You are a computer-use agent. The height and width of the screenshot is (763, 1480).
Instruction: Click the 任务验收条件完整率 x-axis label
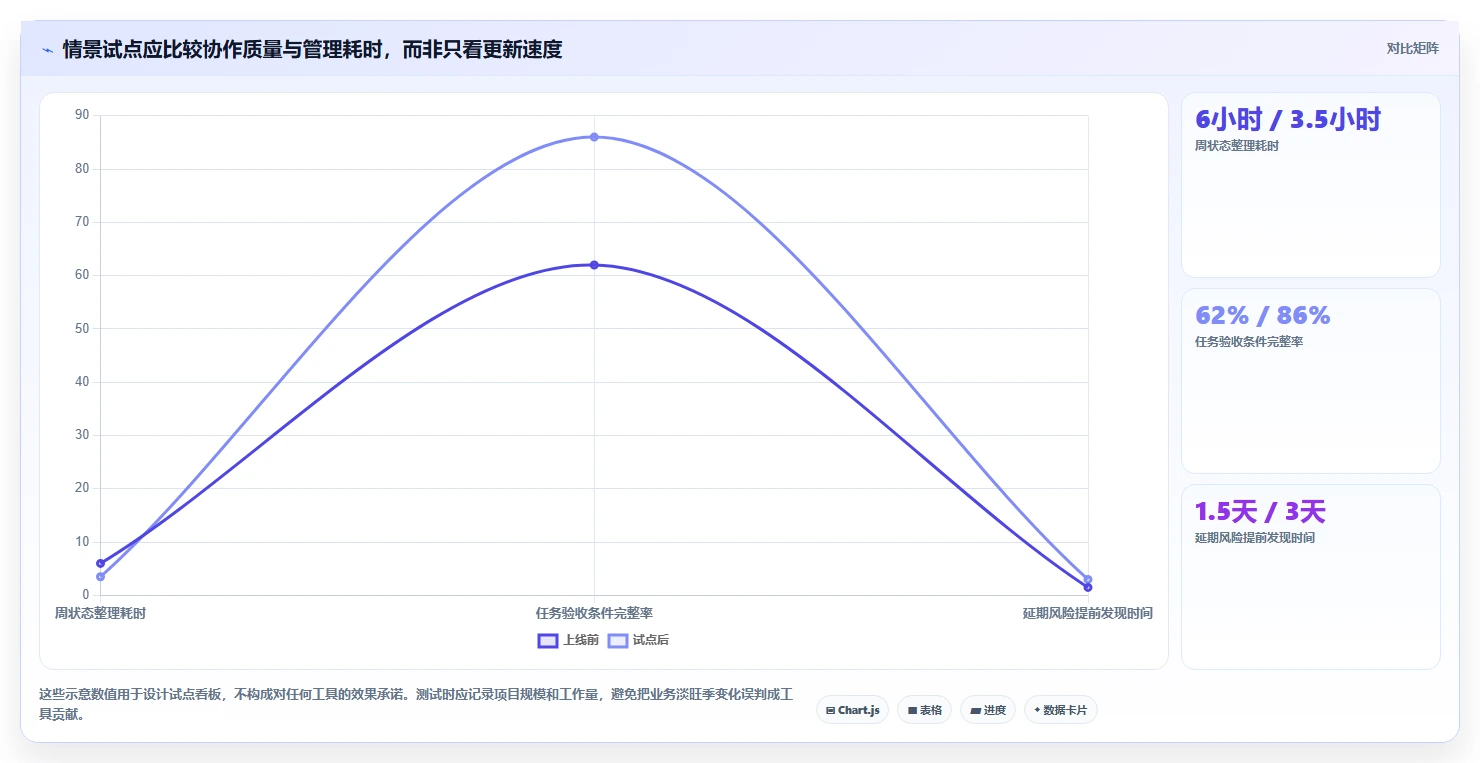click(594, 613)
